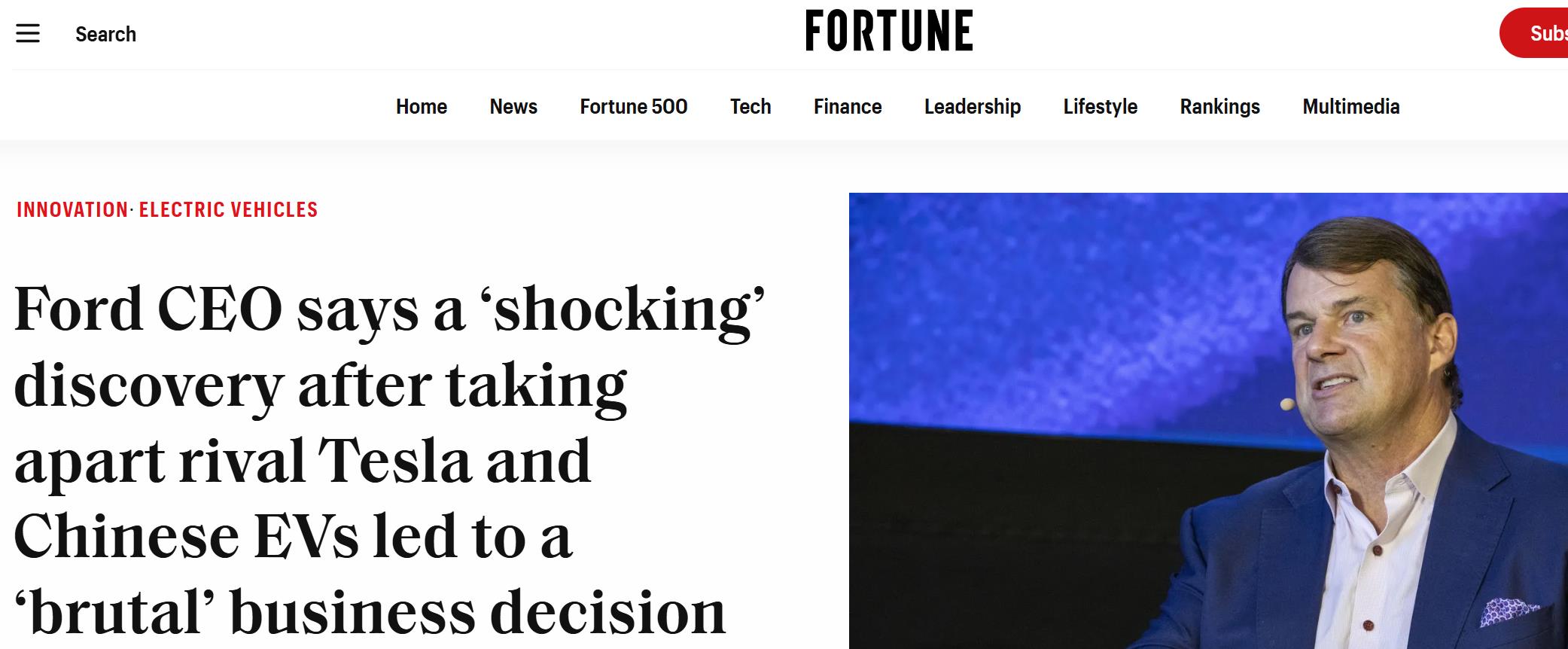Viewport: 1568px width, 649px height.
Task: Navigate to the Finance section
Action: [x=848, y=107]
